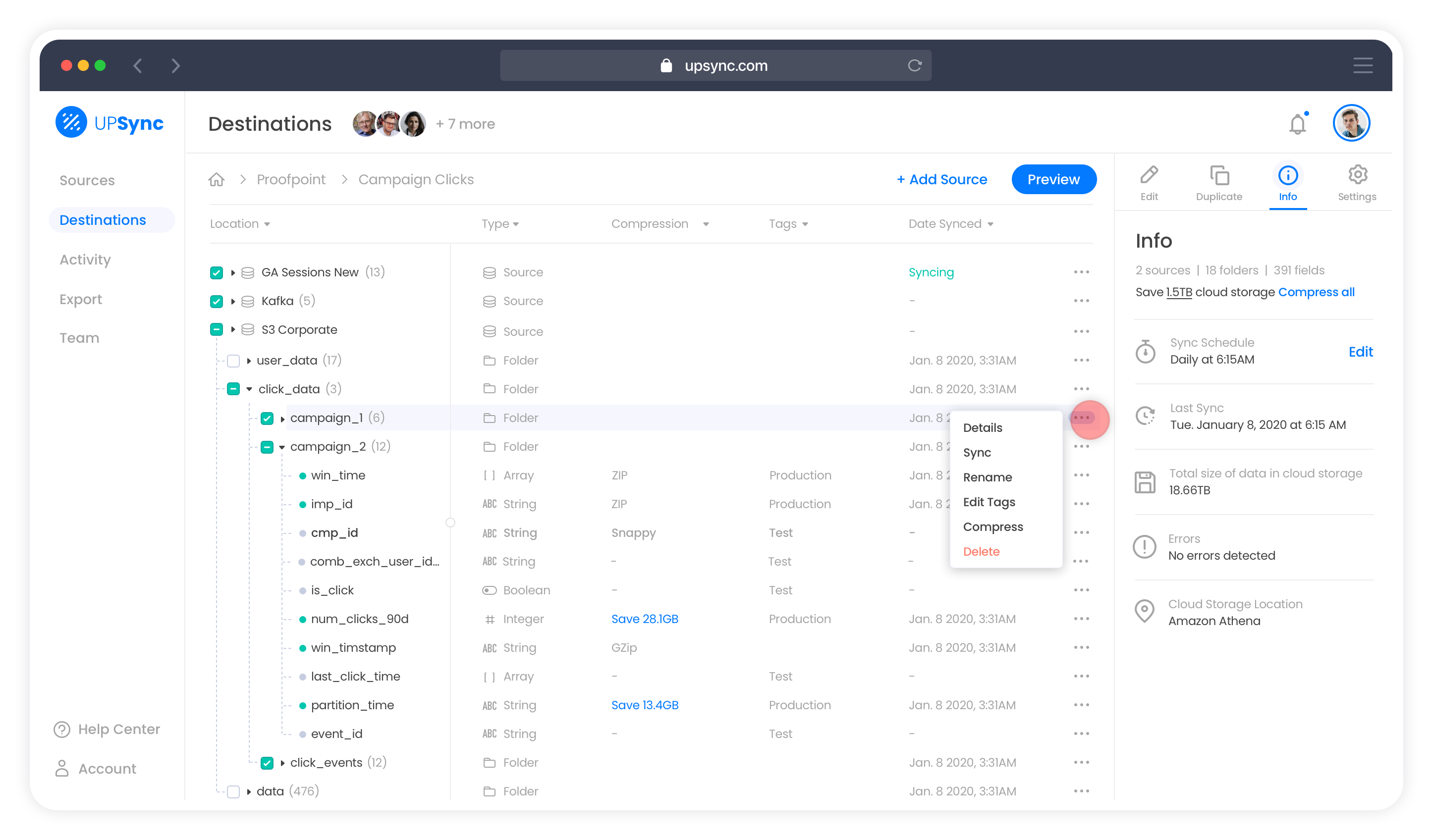Check the user_data folder checkbox
This screenshot has height=840, width=1433.
pos(233,361)
